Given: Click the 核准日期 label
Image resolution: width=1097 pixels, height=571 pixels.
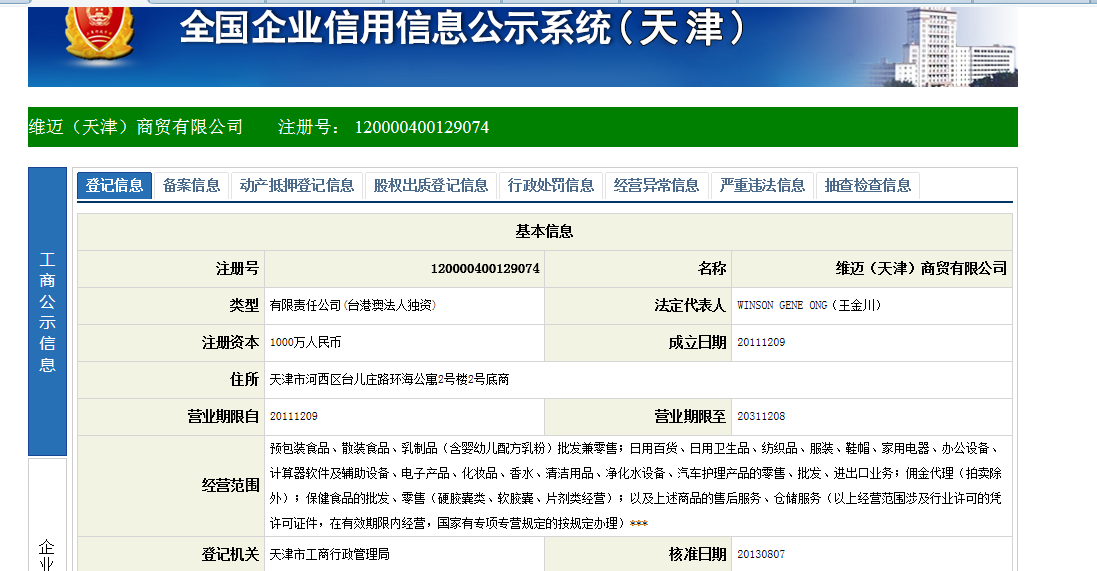Looking at the screenshot, I should [697, 555].
